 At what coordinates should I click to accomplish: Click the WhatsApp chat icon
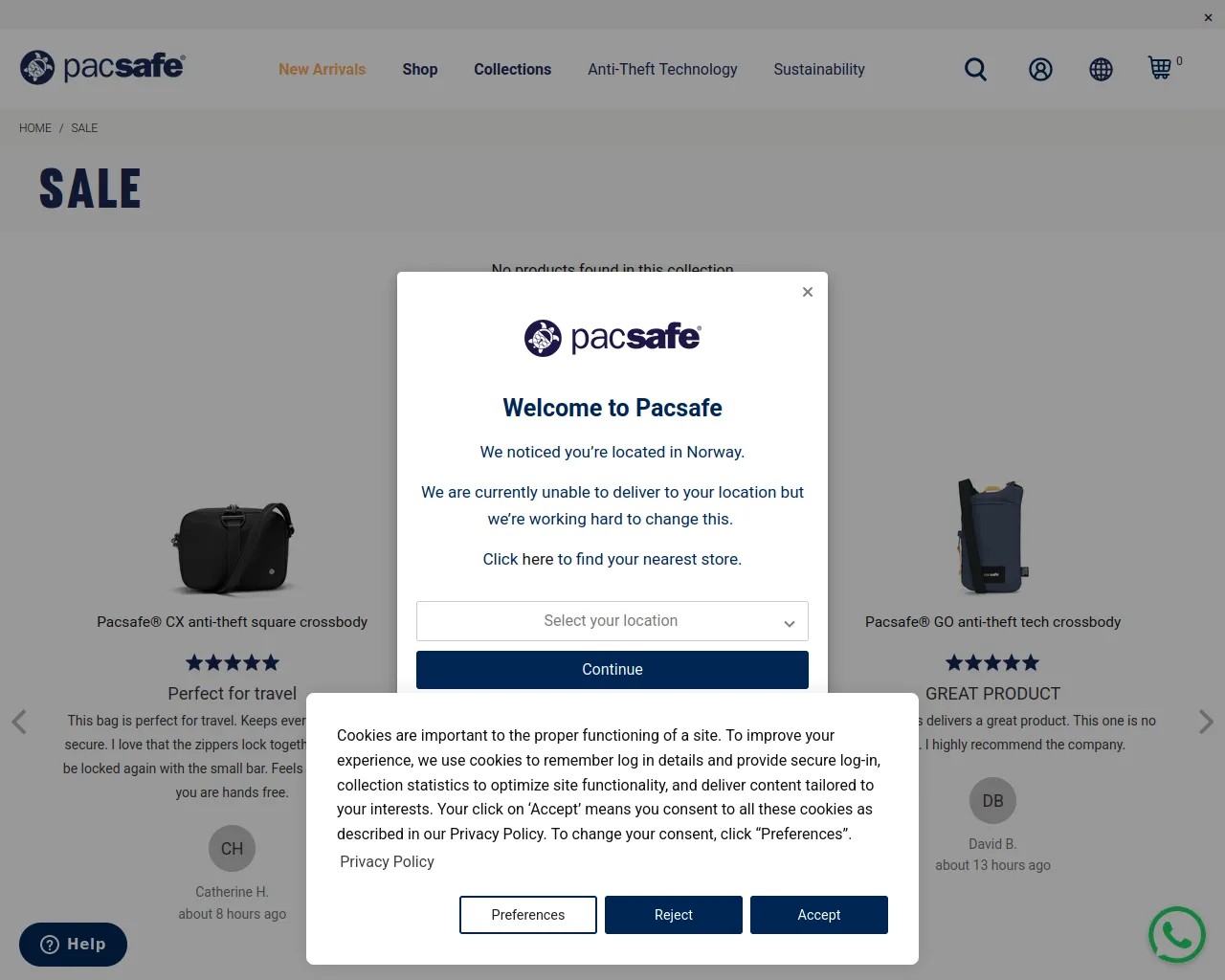coord(1177,935)
